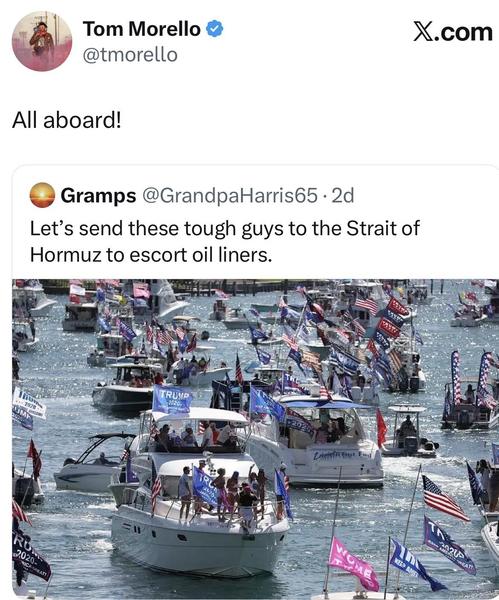Open the @GrandpaHarris65 handle
Screen dimensions: 499x600
(x=230, y=196)
